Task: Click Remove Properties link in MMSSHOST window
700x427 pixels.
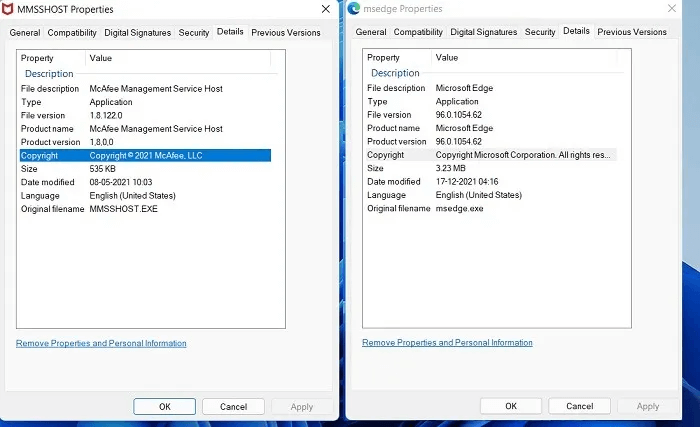Action: (101, 343)
